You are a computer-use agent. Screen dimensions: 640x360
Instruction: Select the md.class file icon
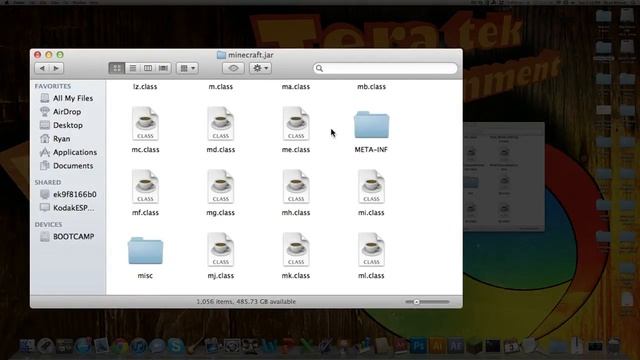point(221,124)
